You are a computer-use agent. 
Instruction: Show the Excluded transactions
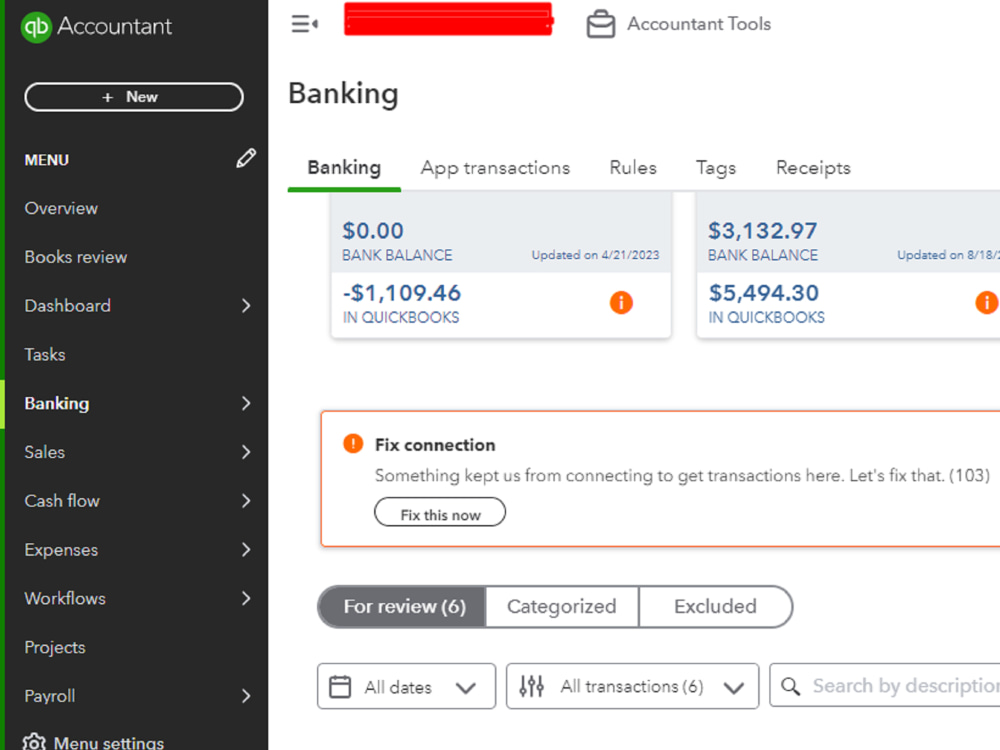715,607
